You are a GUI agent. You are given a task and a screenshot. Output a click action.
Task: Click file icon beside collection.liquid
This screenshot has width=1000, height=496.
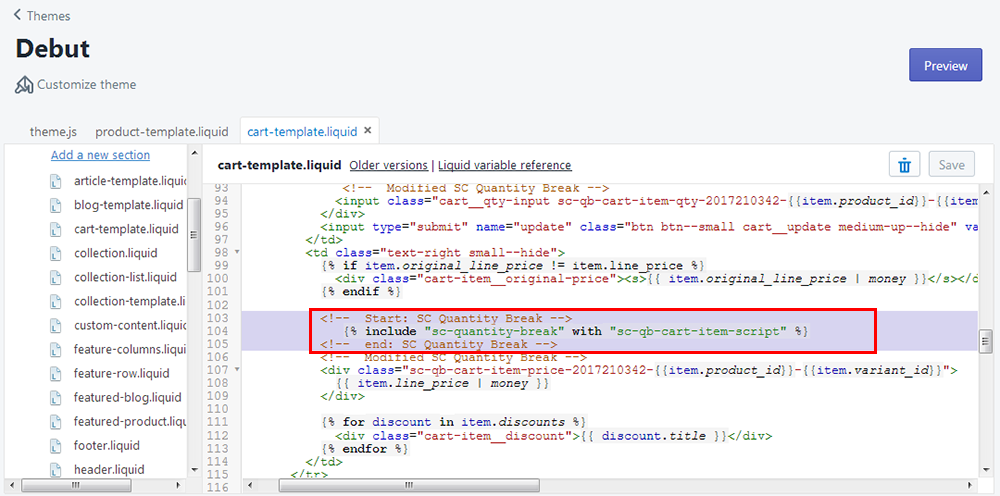pos(56,253)
